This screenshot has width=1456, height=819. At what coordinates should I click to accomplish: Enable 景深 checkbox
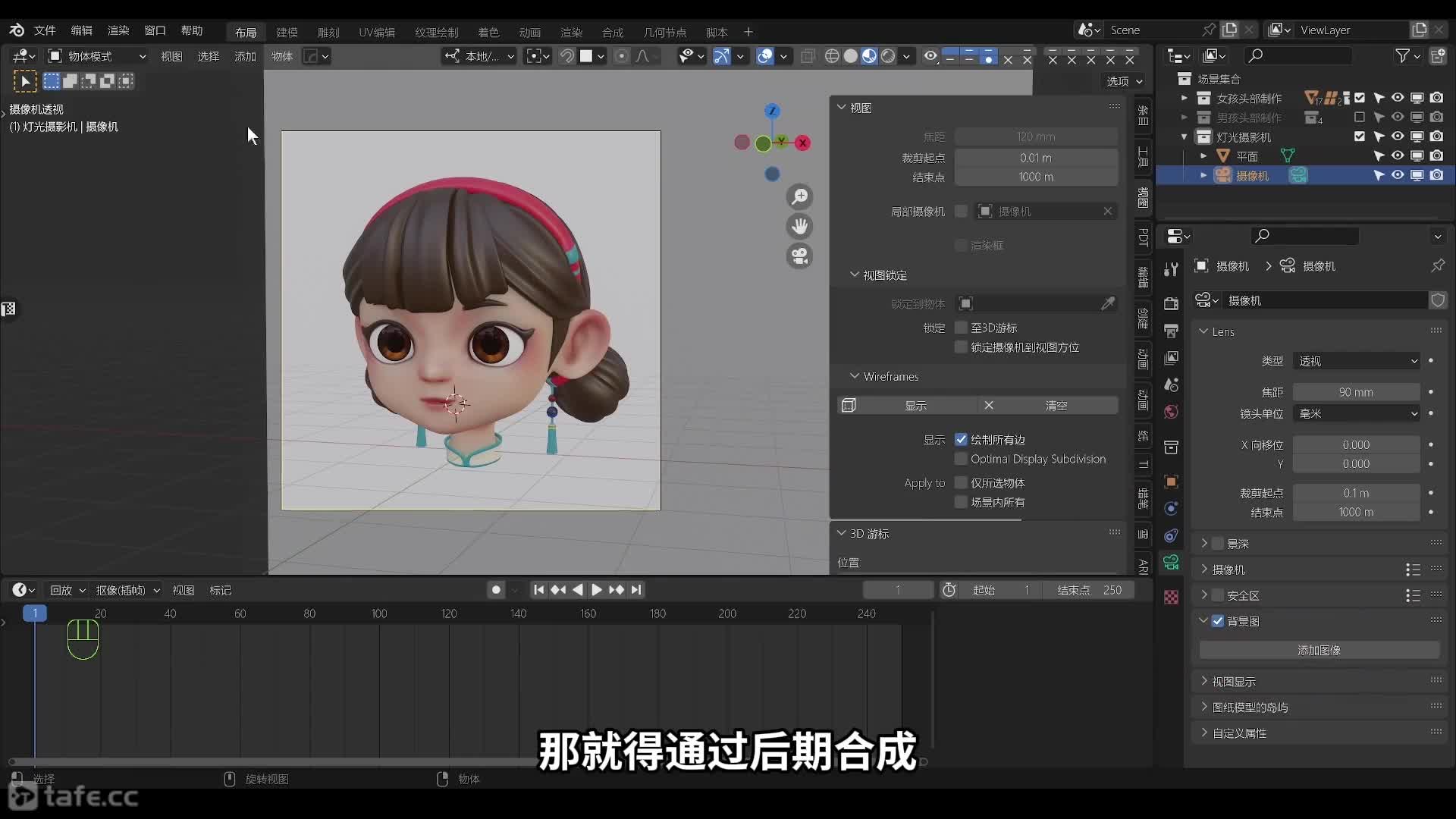click(x=1218, y=544)
